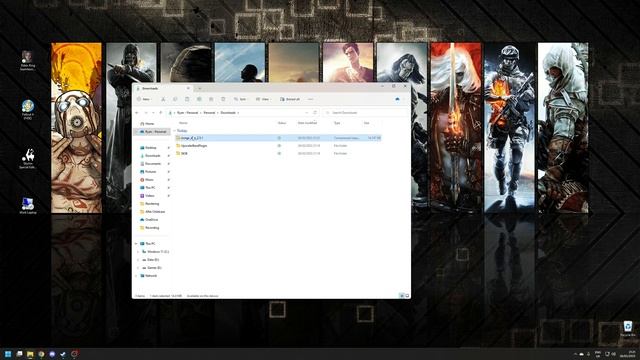Click Personal breadcrumb in address bar
640x360 pixels.
coord(209,113)
